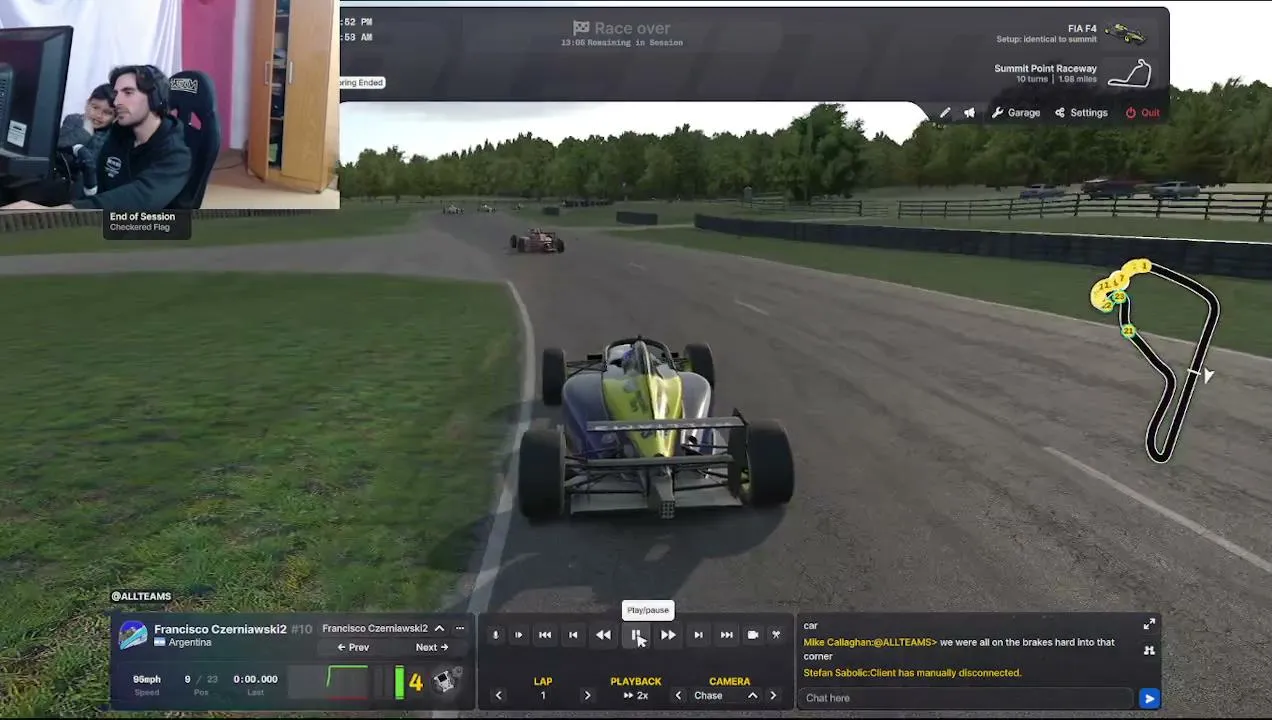Step forward one frame in the replay
The width and height of the screenshot is (1272, 720).
698,635
